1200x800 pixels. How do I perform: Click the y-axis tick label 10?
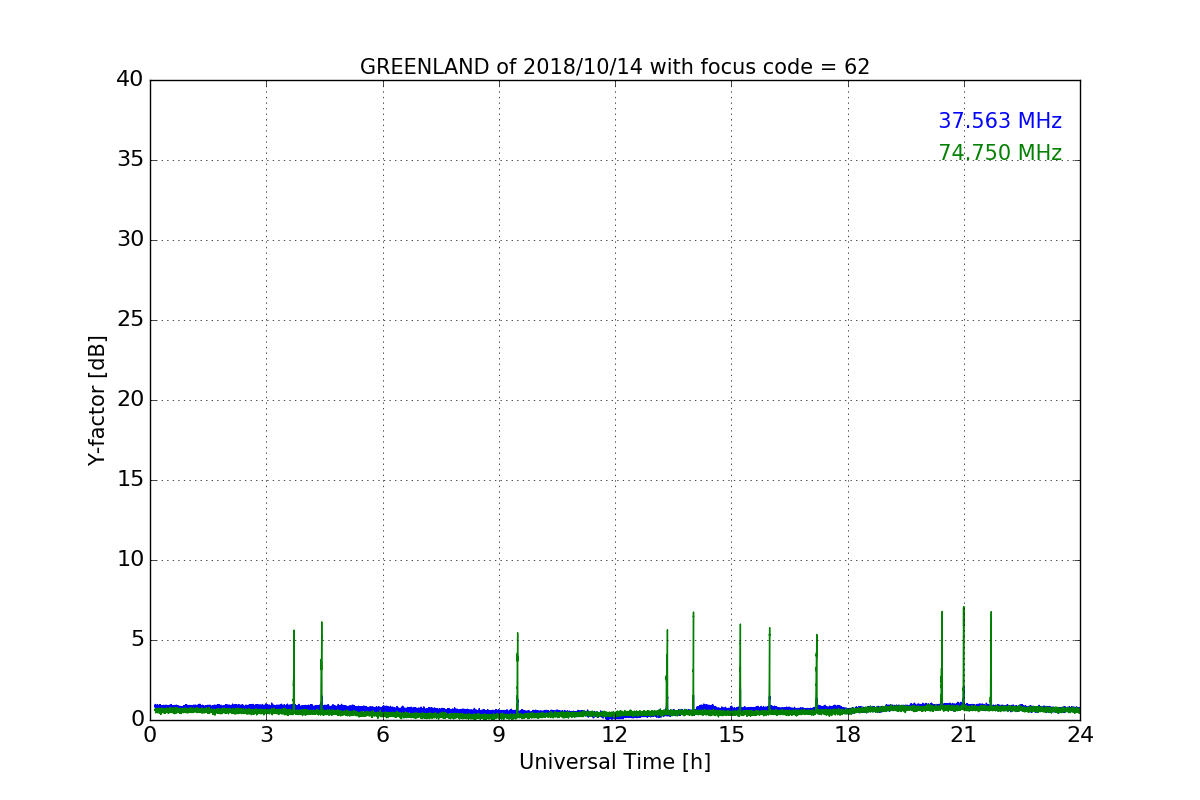pos(130,559)
